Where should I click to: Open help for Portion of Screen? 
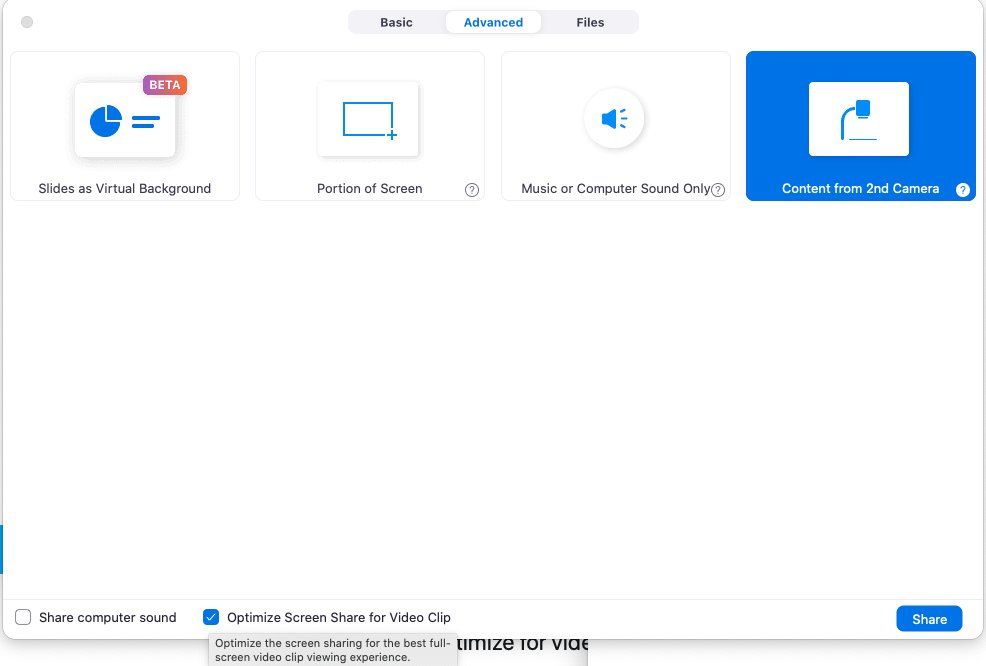point(472,190)
